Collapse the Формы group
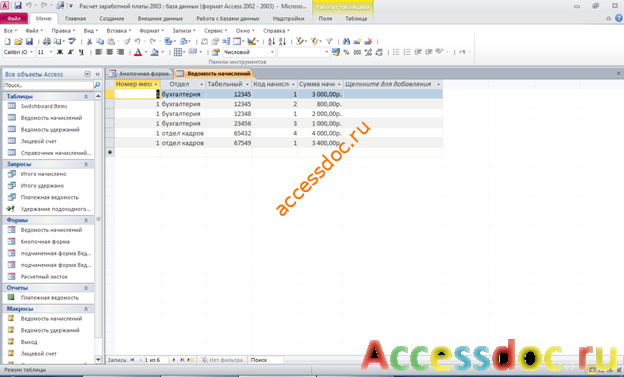The image size is (624, 377). [86, 220]
